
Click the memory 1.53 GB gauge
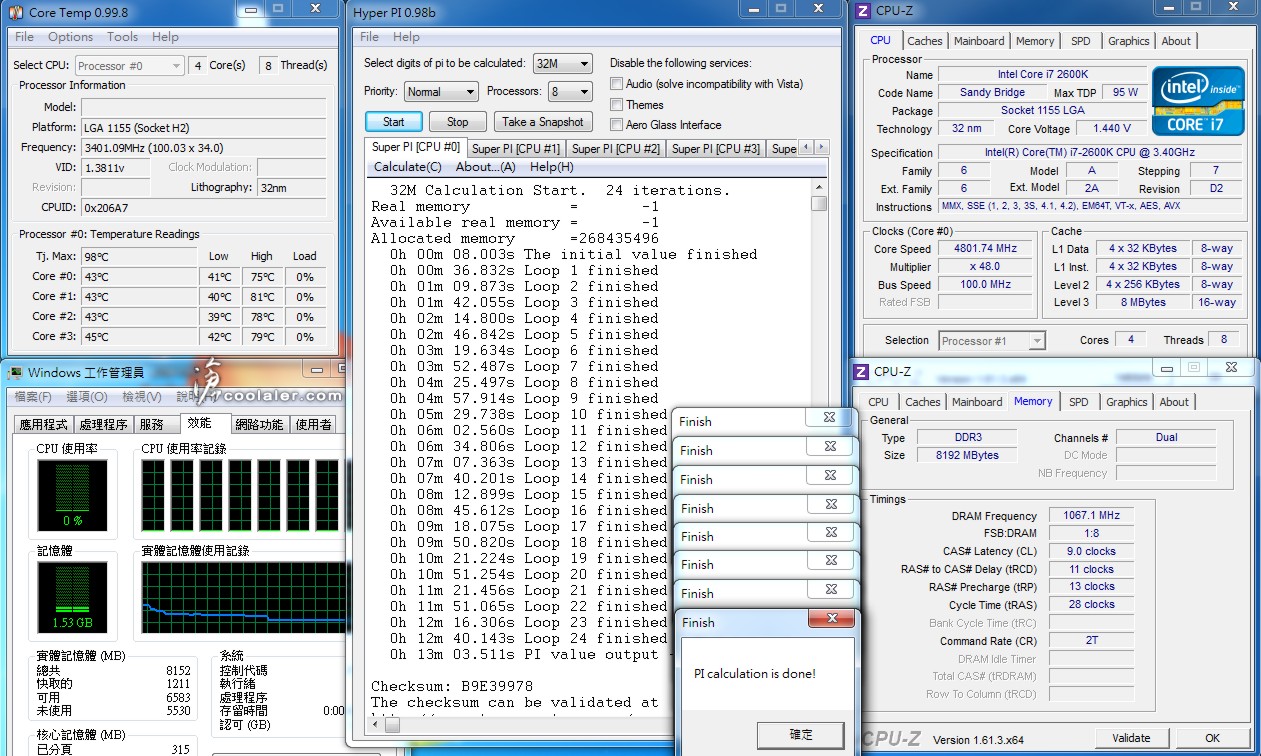pos(73,596)
